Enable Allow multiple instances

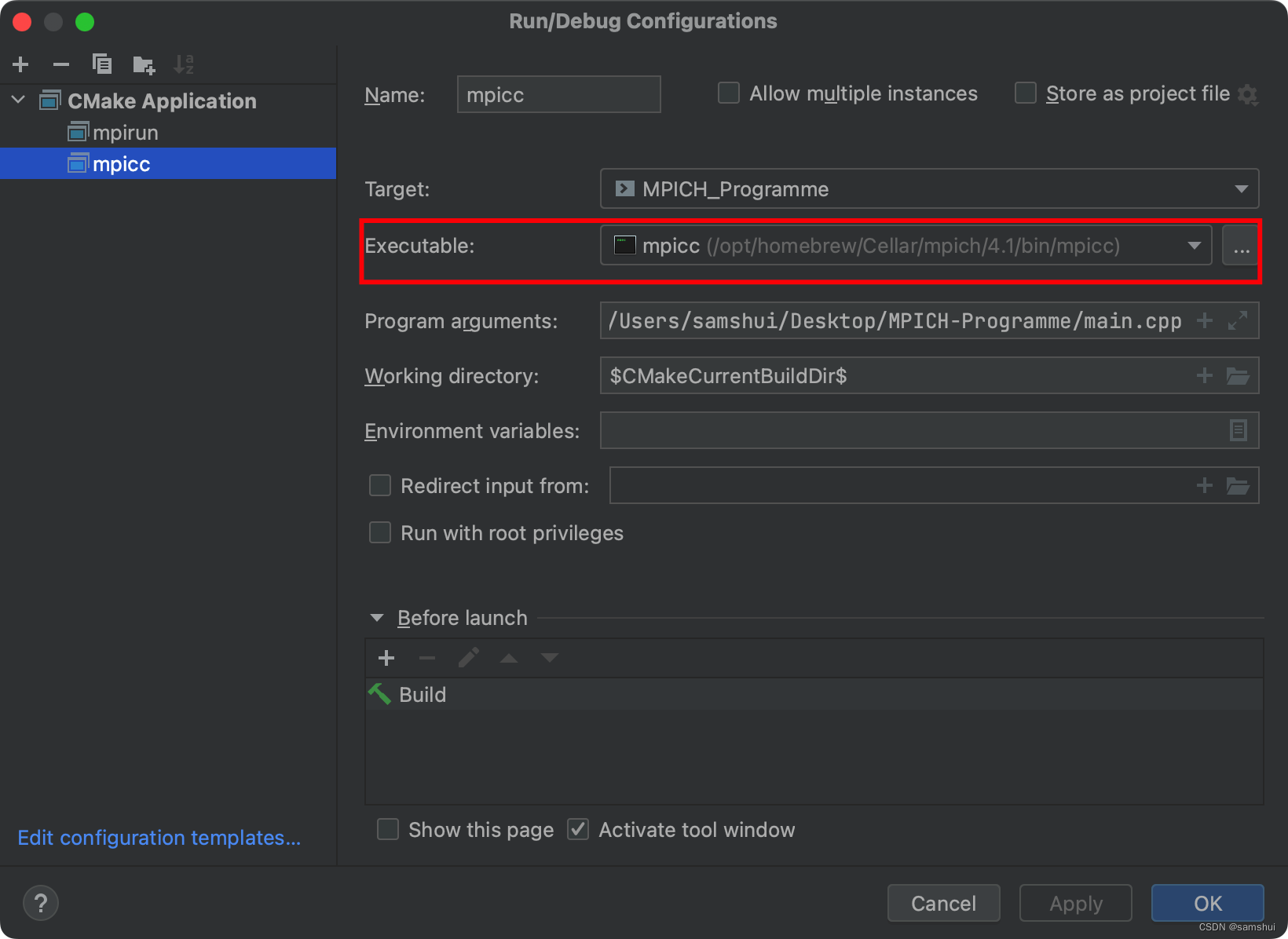point(728,93)
